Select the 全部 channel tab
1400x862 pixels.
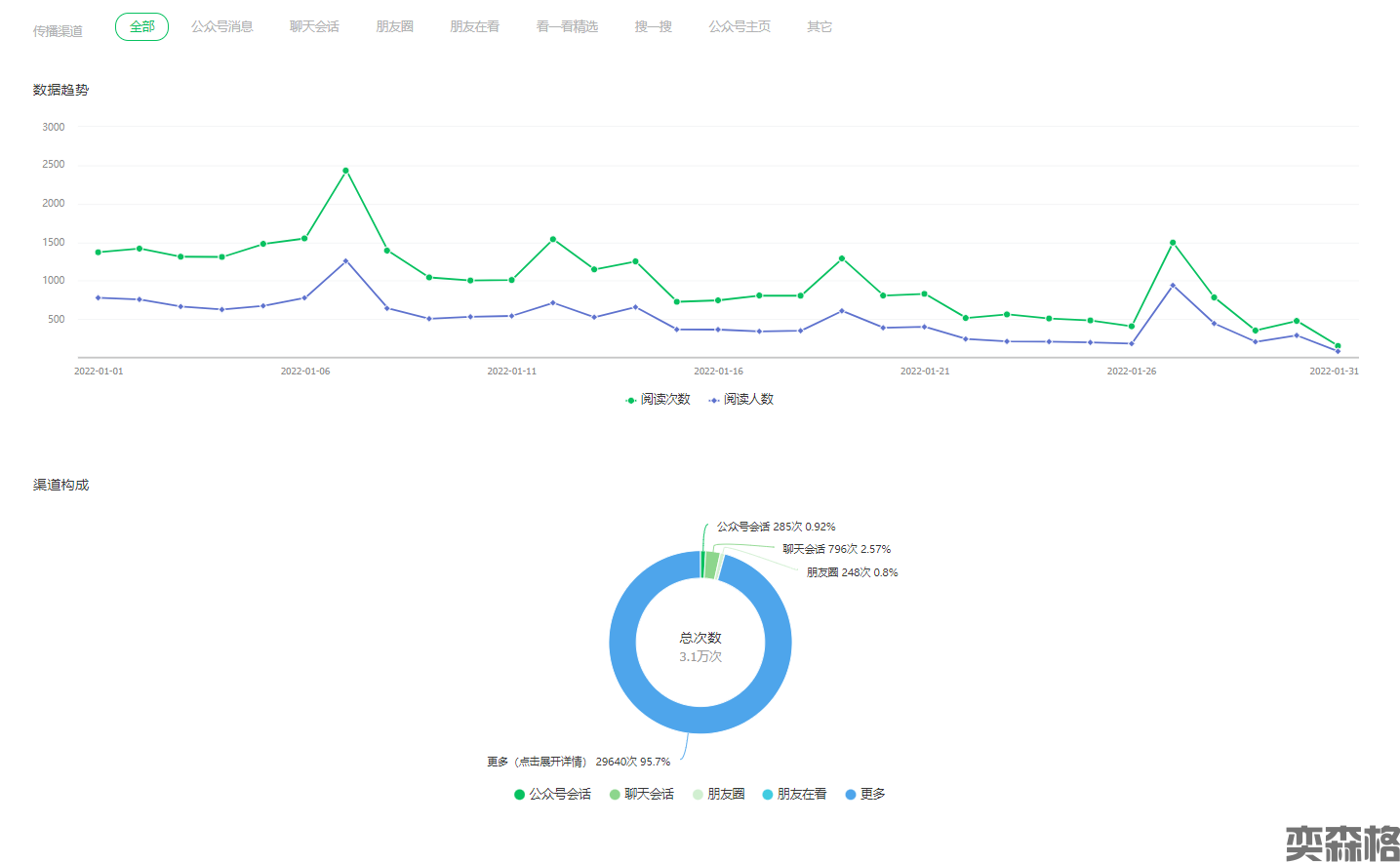click(141, 27)
